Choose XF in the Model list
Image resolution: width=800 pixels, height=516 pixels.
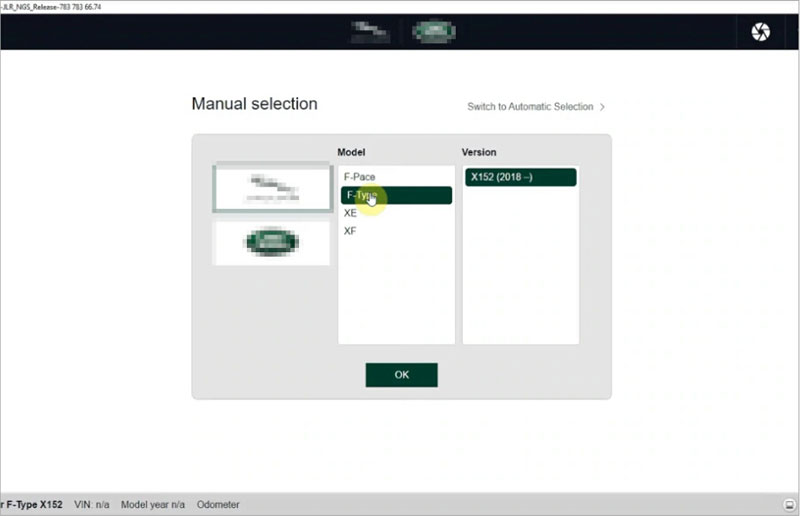pyautogui.click(x=396, y=231)
